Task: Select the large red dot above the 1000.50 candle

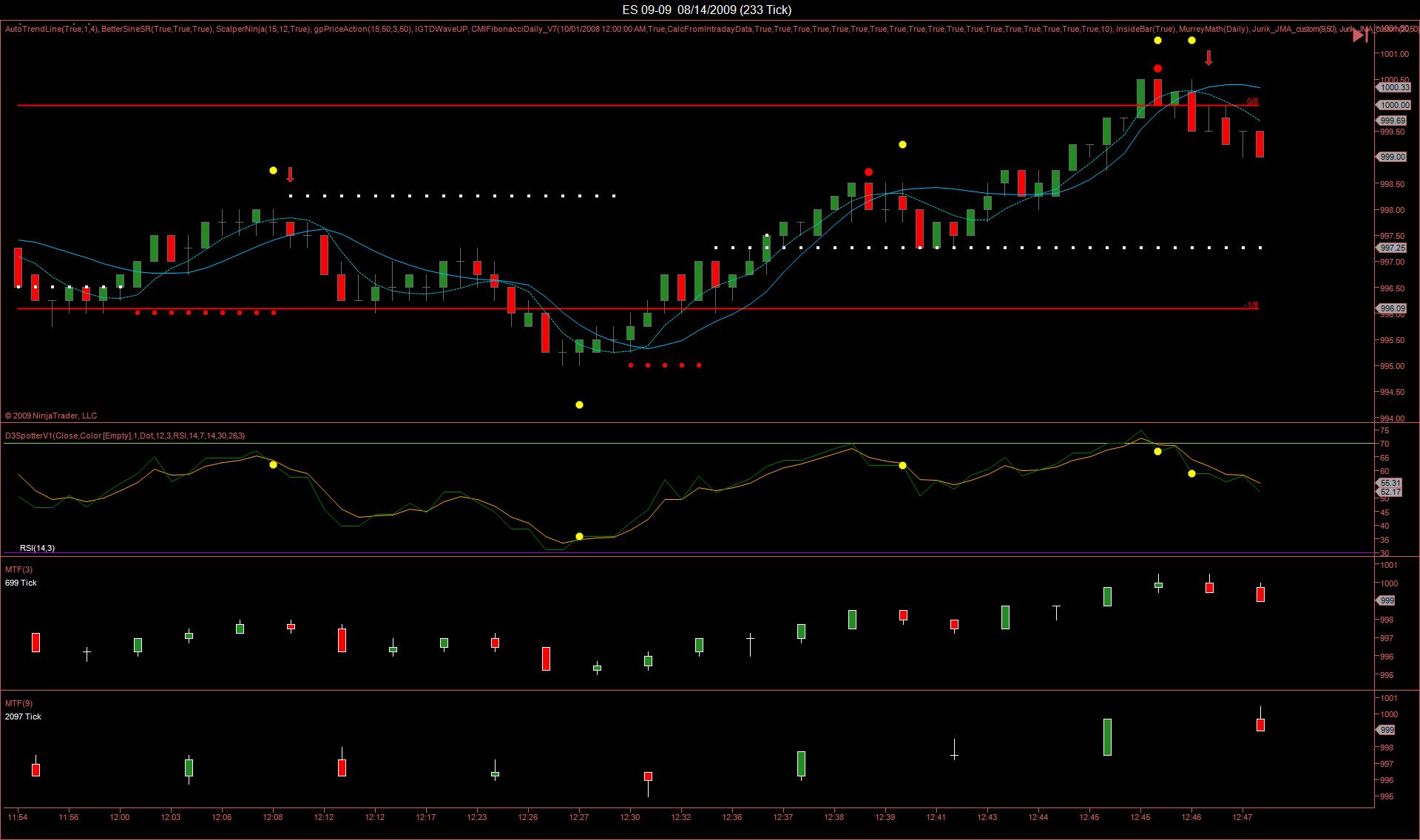Action: pos(1157,69)
